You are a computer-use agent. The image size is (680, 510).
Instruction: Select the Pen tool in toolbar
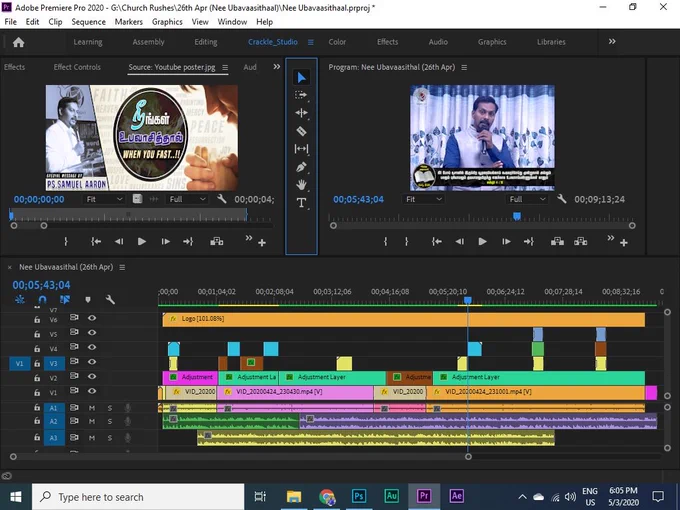click(301, 167)
